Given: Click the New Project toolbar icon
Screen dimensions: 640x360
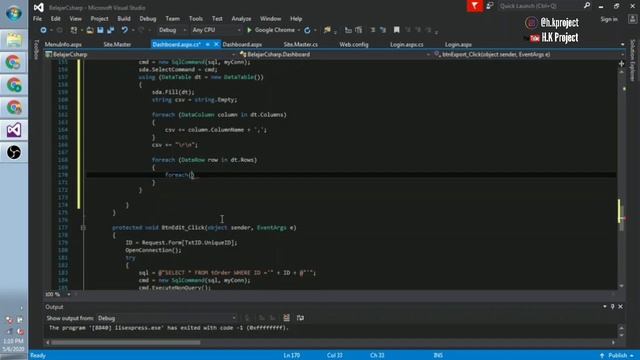Looking at the screenshot, I should 74,30.
